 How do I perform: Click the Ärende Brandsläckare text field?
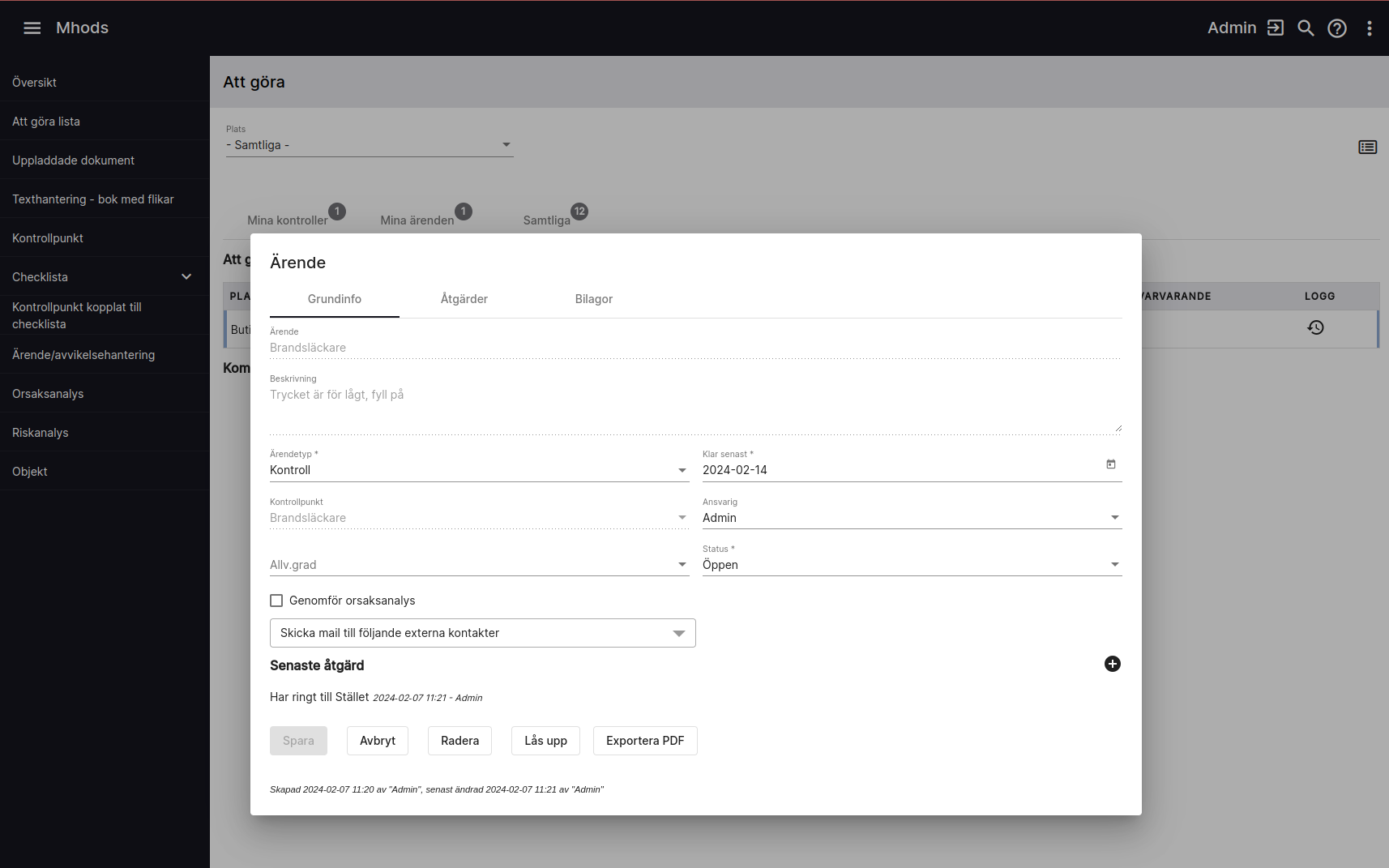[x=695, y=348]
